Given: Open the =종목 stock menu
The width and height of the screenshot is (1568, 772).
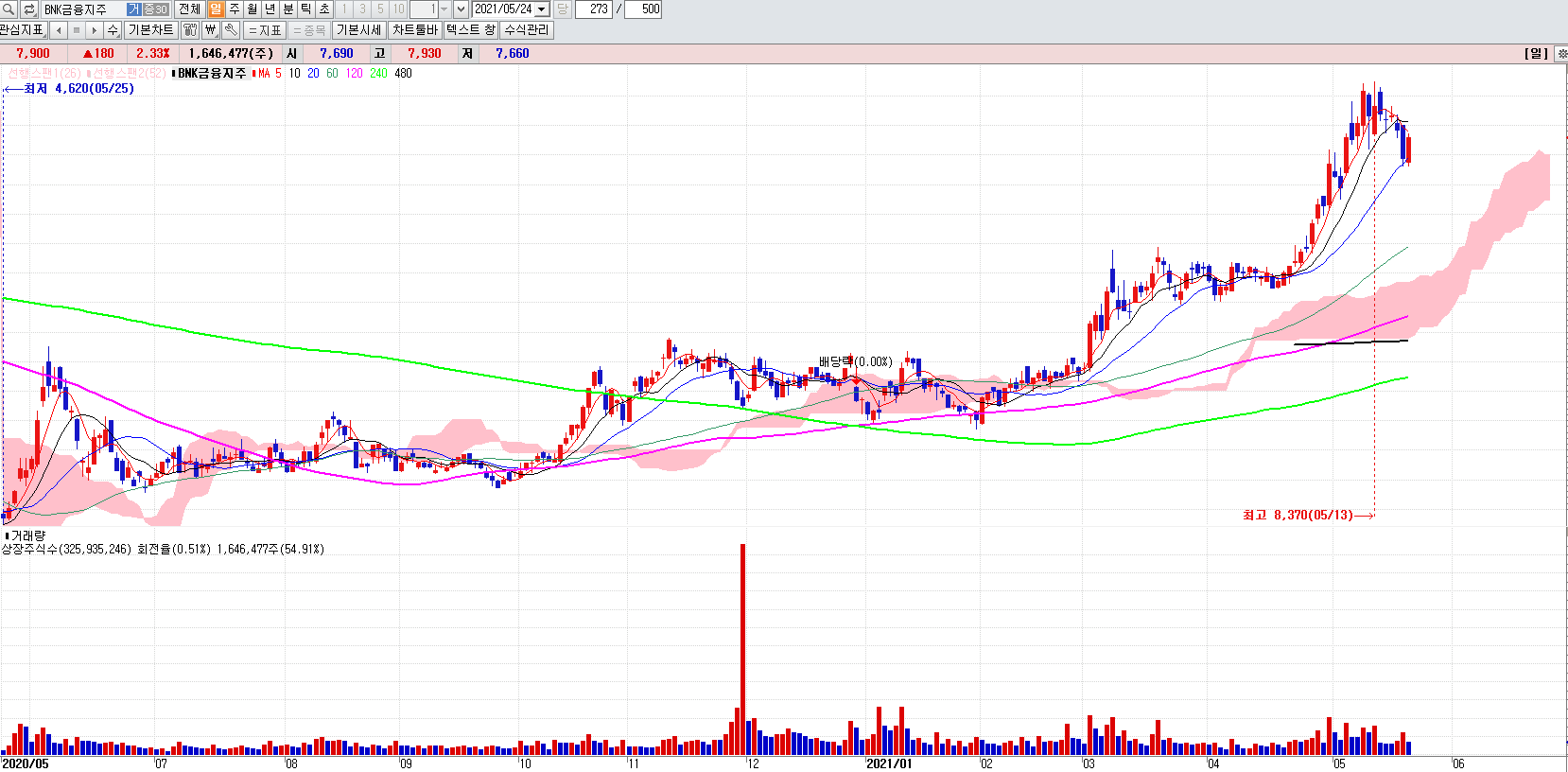Looking at the screenshot, I should click(309, 30).
